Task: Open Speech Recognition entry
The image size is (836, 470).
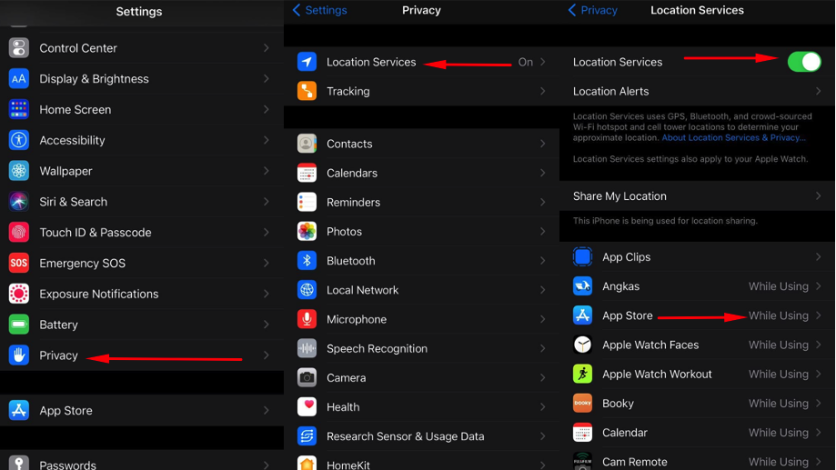Action: coord(421,349)
